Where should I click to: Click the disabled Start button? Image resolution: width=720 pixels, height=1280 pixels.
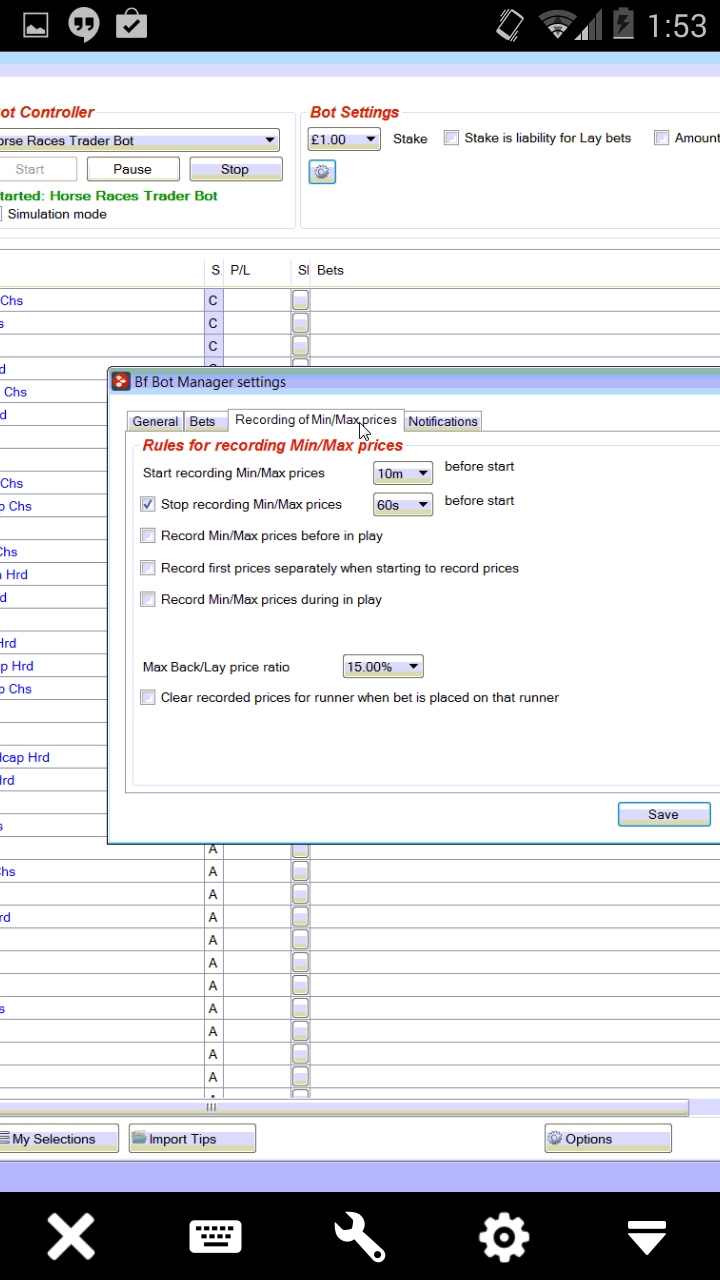(38, 169)
